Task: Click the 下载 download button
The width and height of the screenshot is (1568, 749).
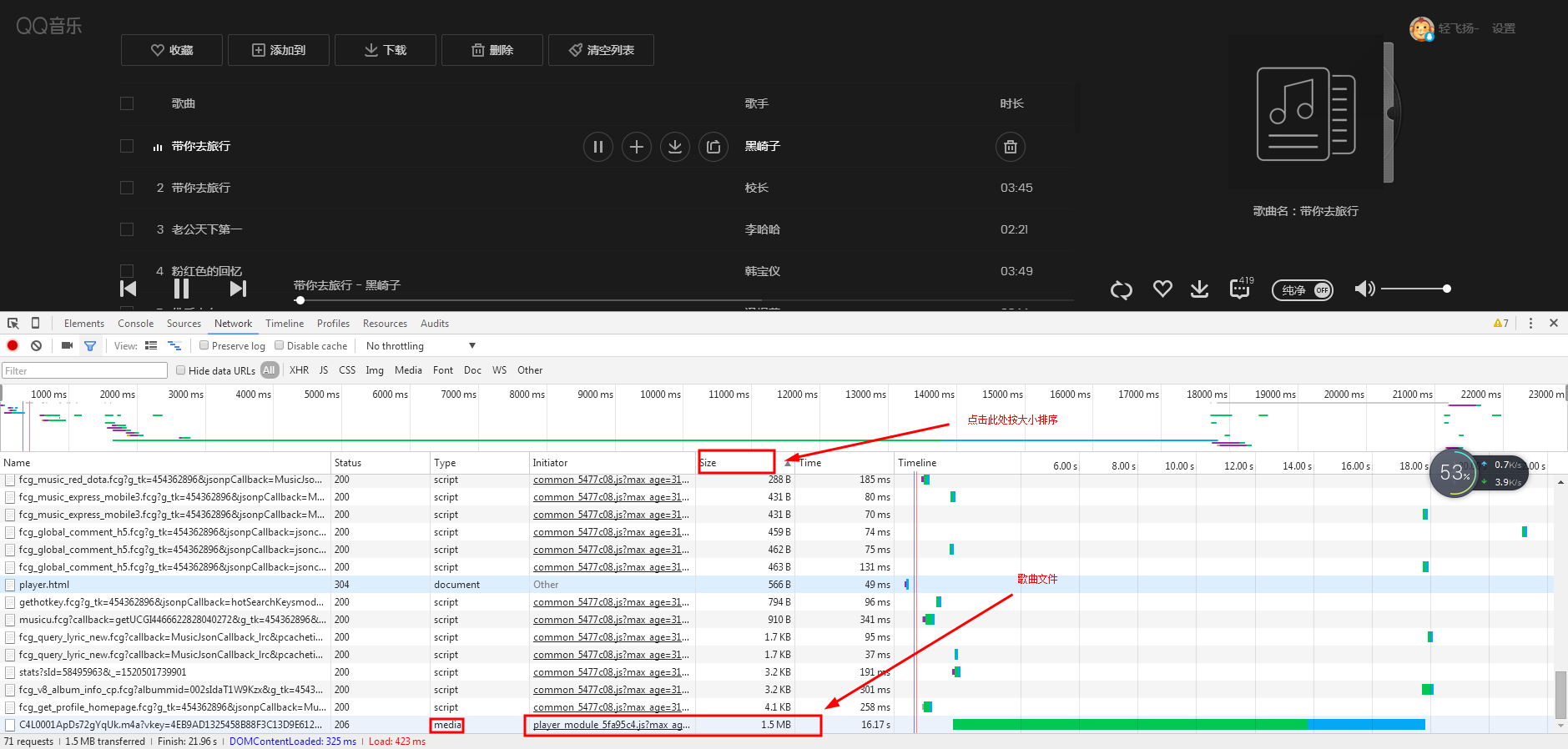Action: click(386, 50)
